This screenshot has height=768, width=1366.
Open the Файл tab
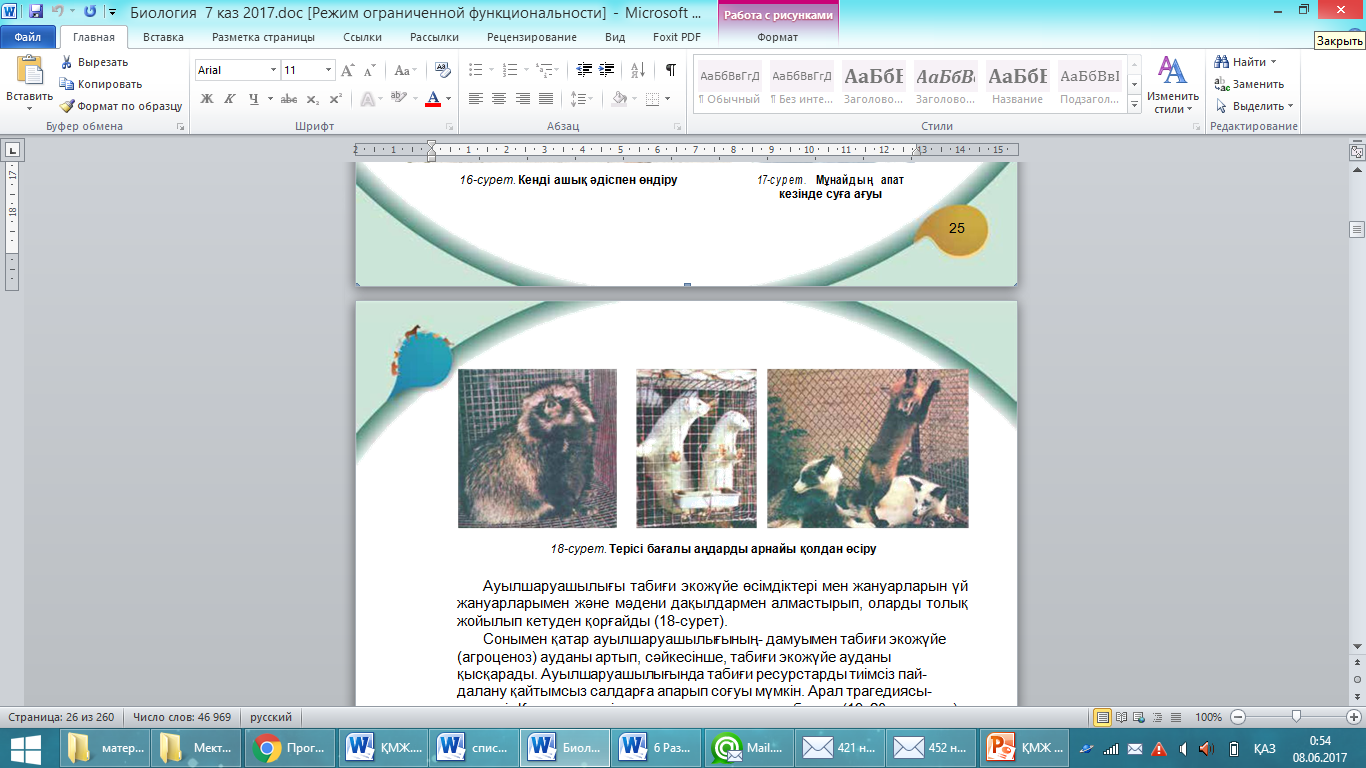pyautogui.click(x=28, y=38)
